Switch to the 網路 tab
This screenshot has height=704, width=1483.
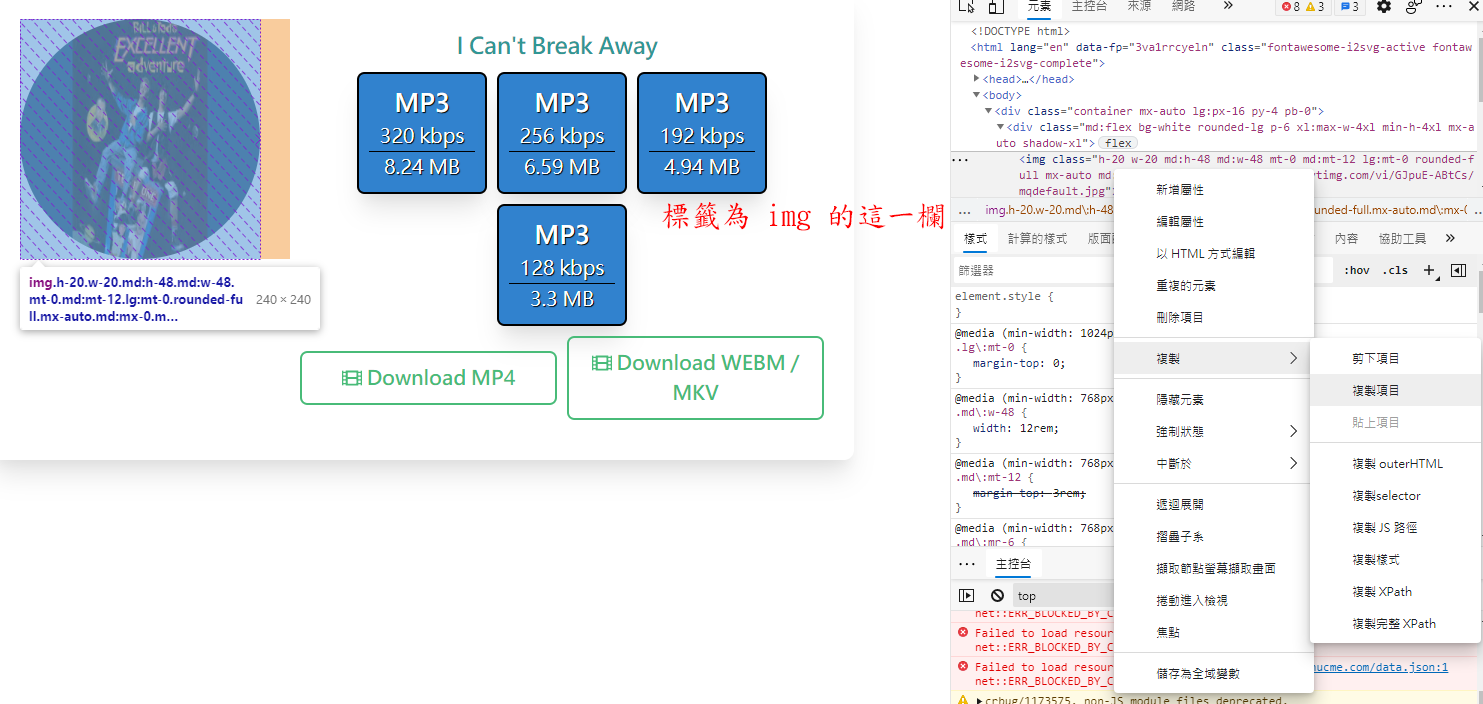tap(1183, 6)
